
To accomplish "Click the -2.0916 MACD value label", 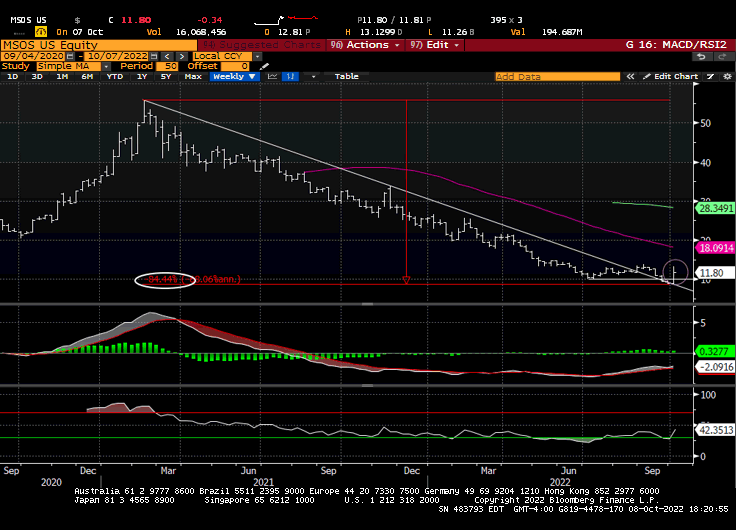I will [x=716, y=367].
